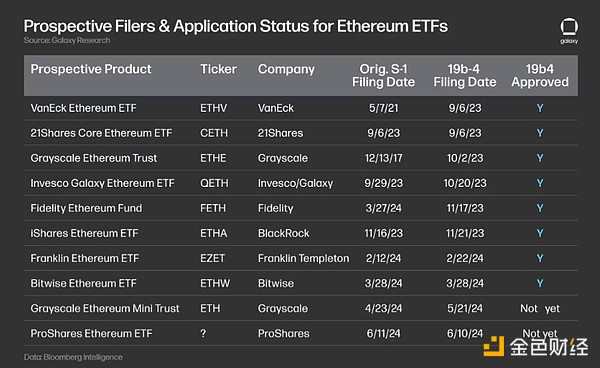Click the 19b4 Approved column header

point(540,75)
